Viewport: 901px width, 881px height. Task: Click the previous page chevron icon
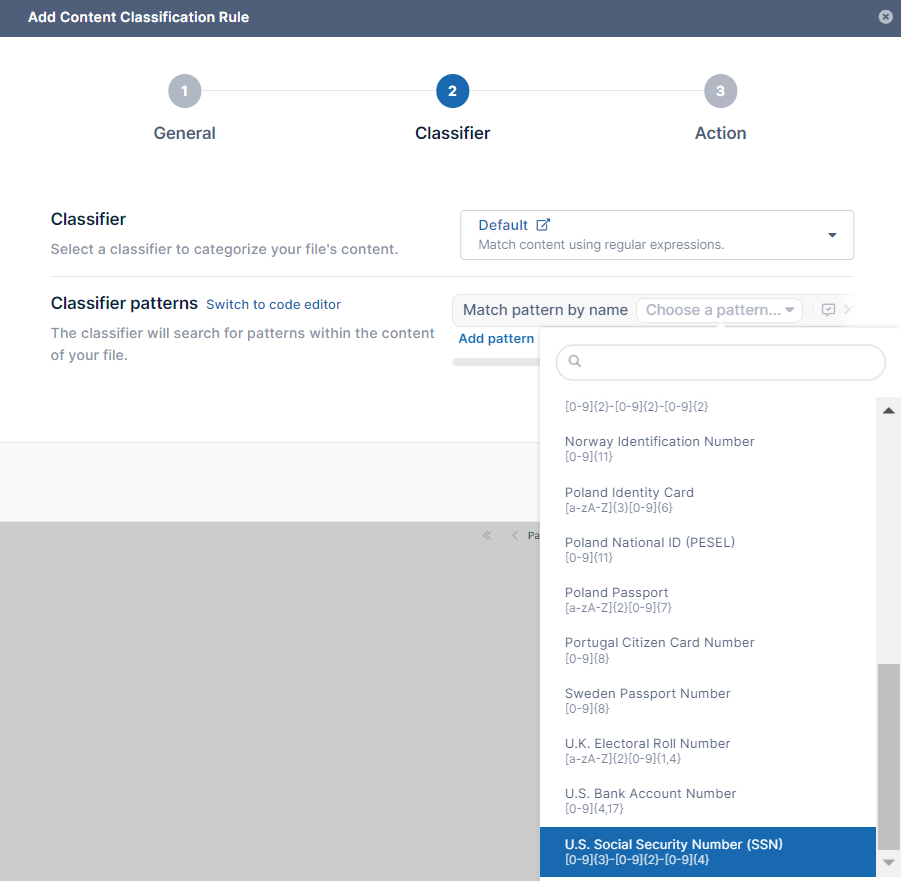[515, 535]
